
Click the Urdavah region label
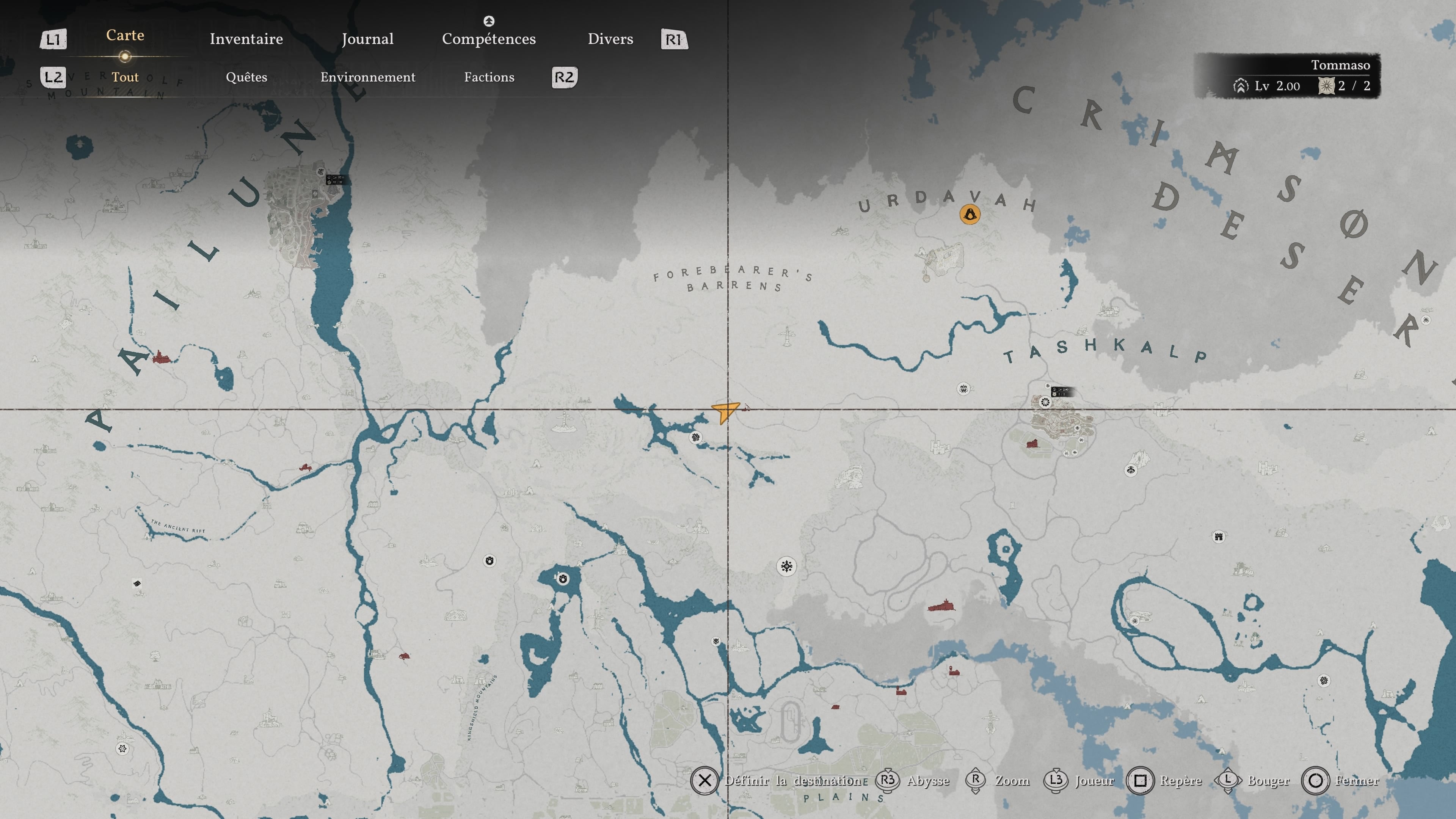(947, 201)
